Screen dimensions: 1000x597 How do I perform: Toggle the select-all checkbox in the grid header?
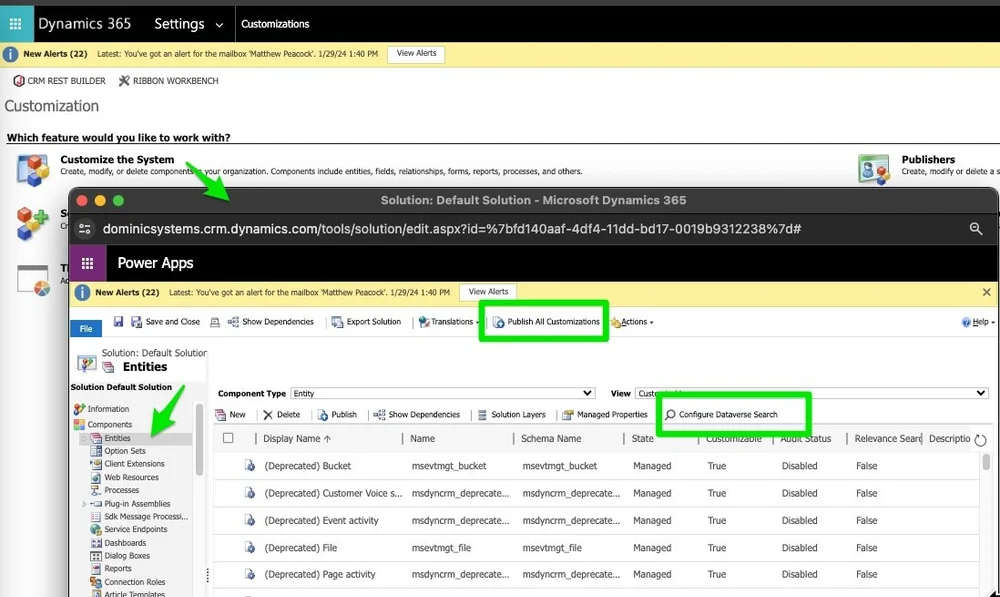click(228, 438)
